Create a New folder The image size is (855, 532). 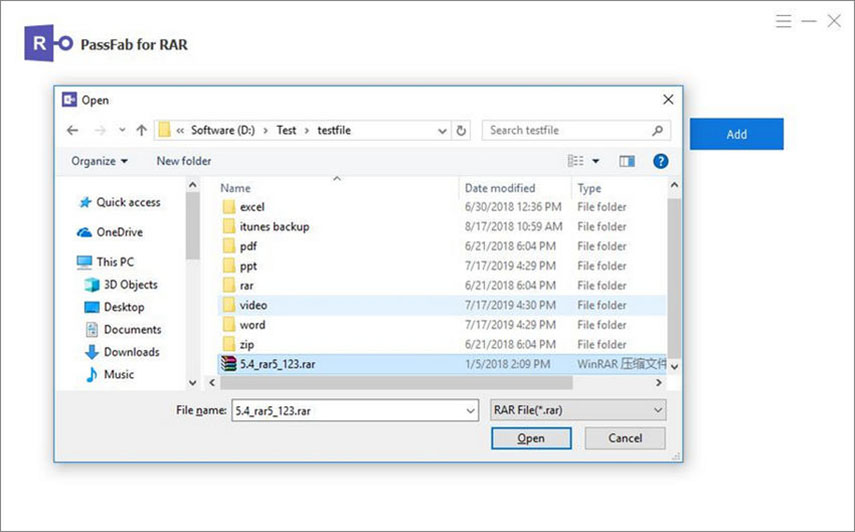coord(184,161)
